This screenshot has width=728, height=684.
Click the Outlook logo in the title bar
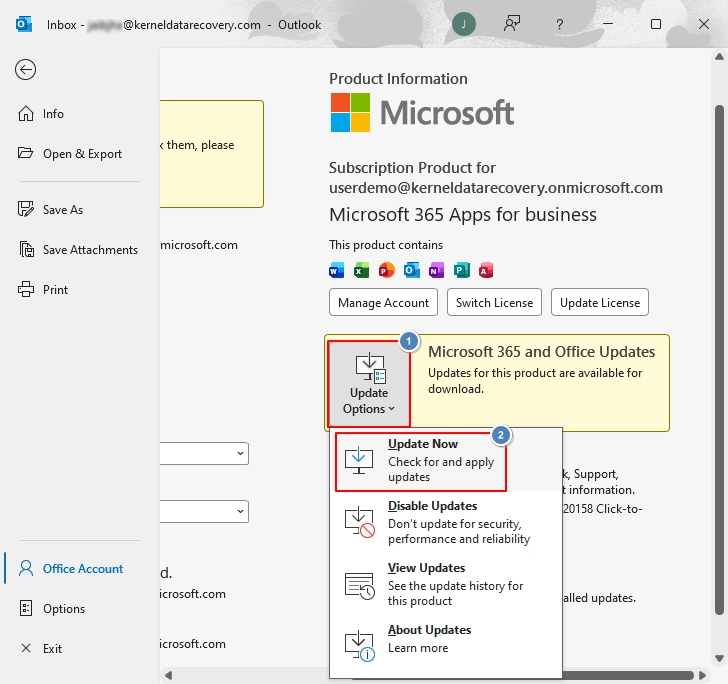[24, 24]
